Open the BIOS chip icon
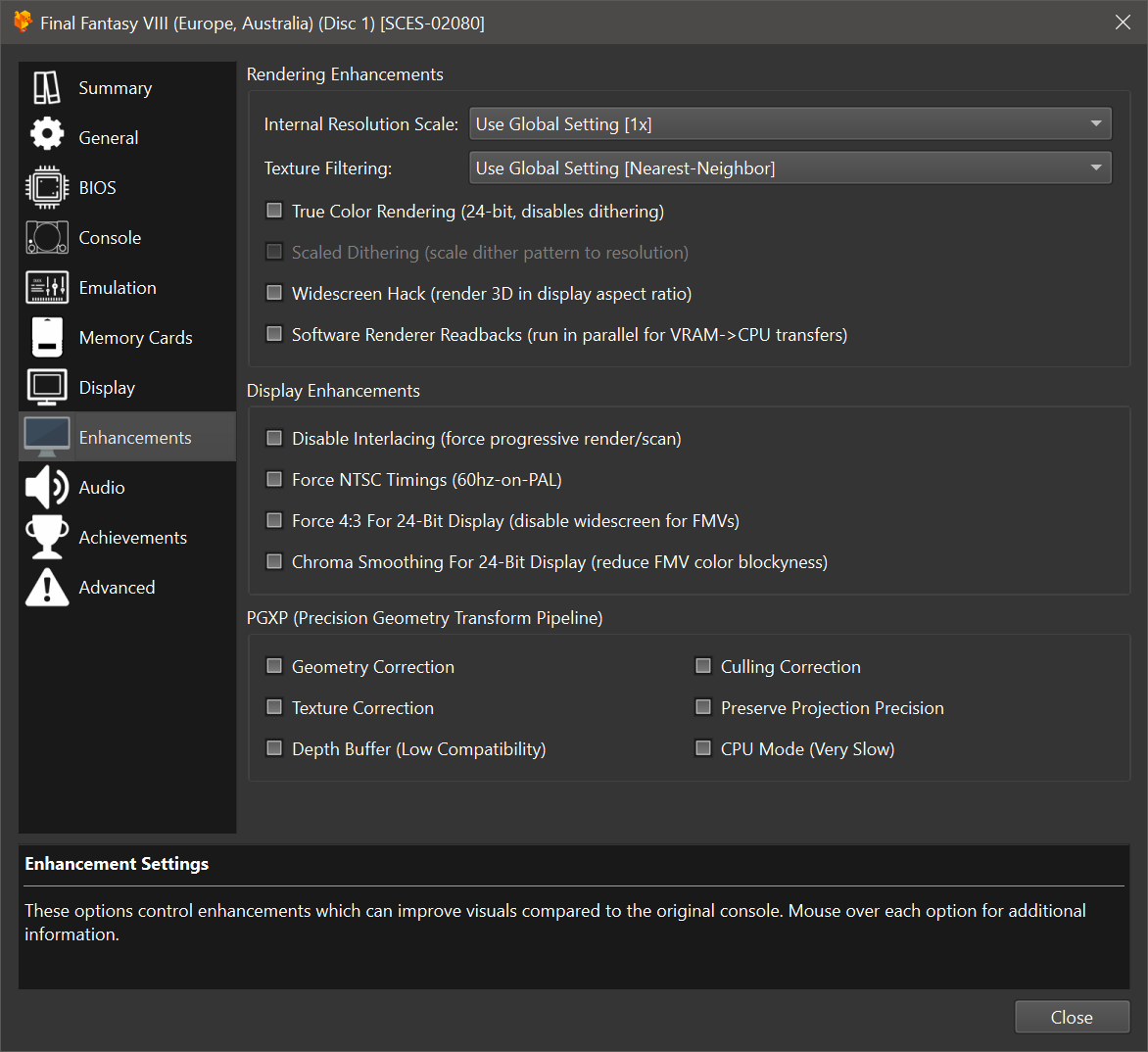 click(47, 187)
